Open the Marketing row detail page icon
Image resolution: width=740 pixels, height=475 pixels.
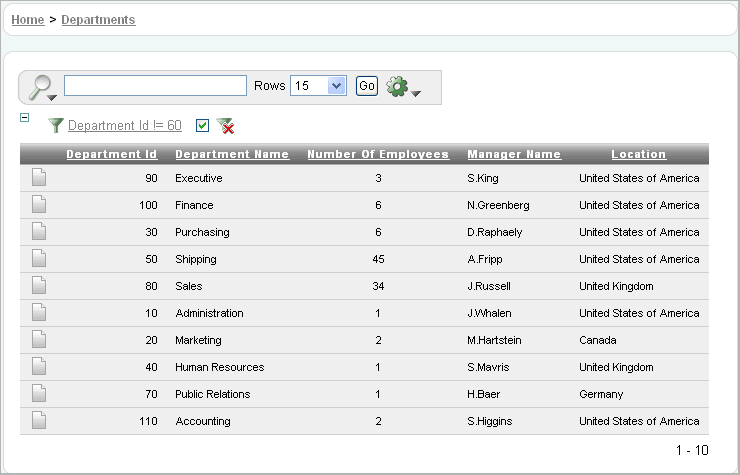[x=39, y=340]
